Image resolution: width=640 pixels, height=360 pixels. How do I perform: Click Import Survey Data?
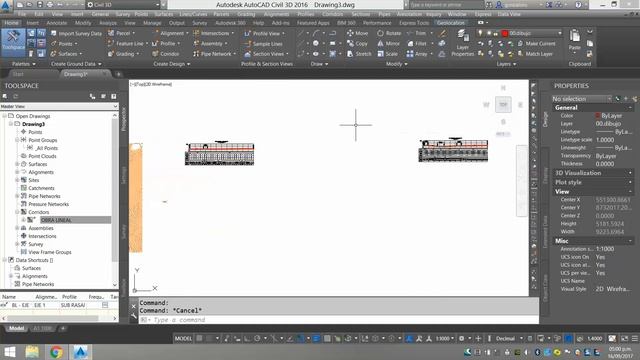pos(76,33)
